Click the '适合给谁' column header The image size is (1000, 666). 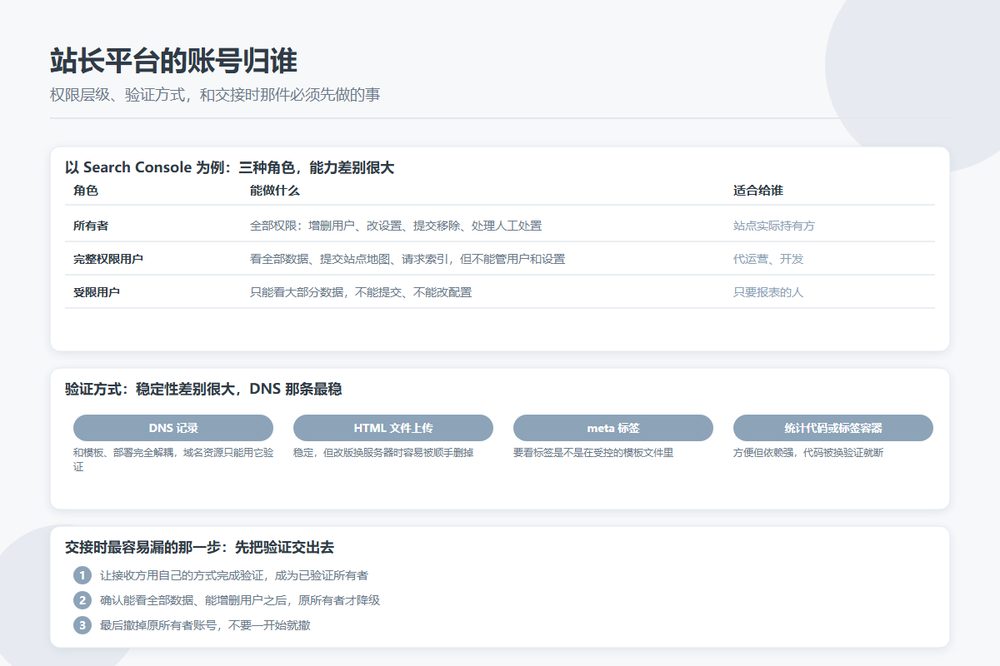tap(758, 191)
